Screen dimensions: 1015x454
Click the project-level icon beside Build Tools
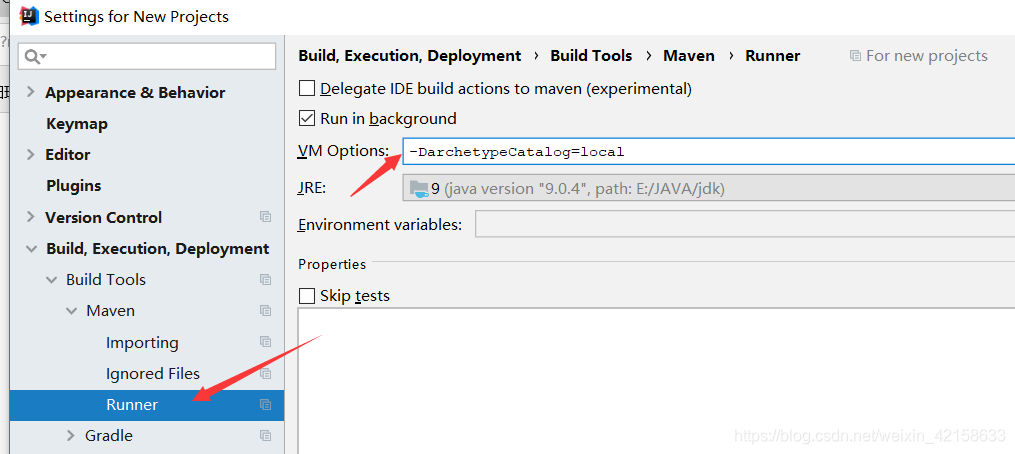tap(265, 279)
